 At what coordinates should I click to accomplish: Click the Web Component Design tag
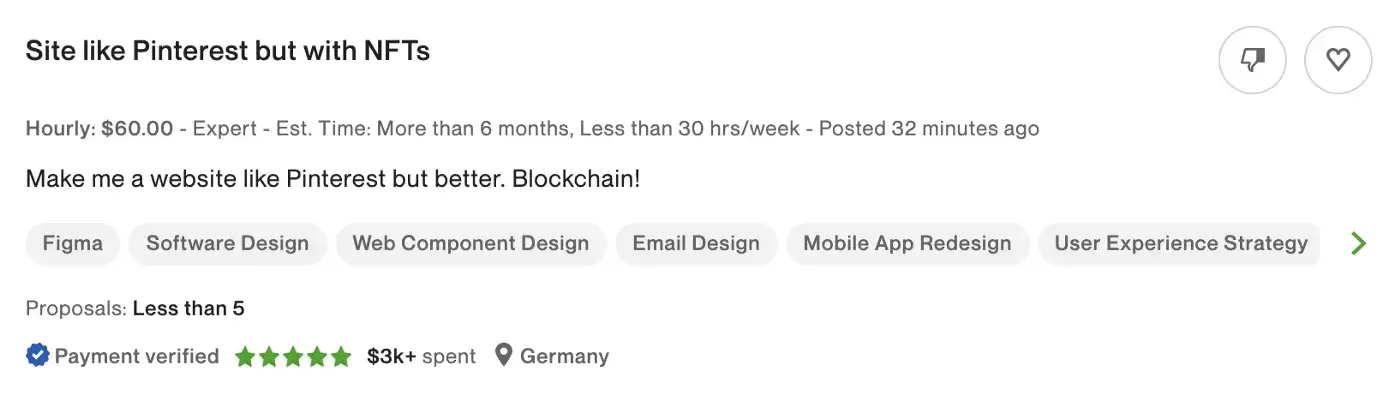click(471, 244)
